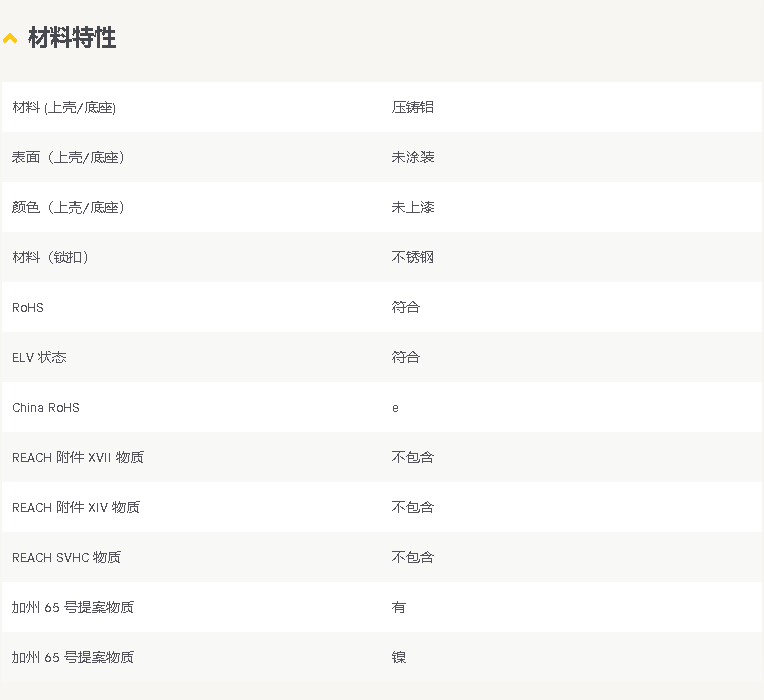Screen dimensions: 764x700
Task: Collapse the 材料特性 section using the yellow chevron
Action: click(x=10, y=39)
